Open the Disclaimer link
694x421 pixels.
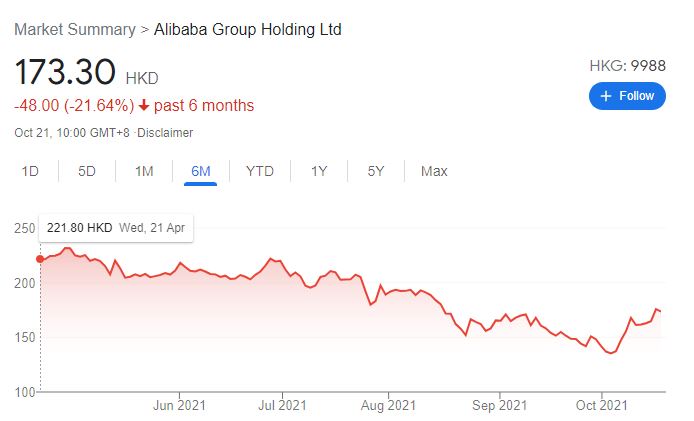click(165, 133)
